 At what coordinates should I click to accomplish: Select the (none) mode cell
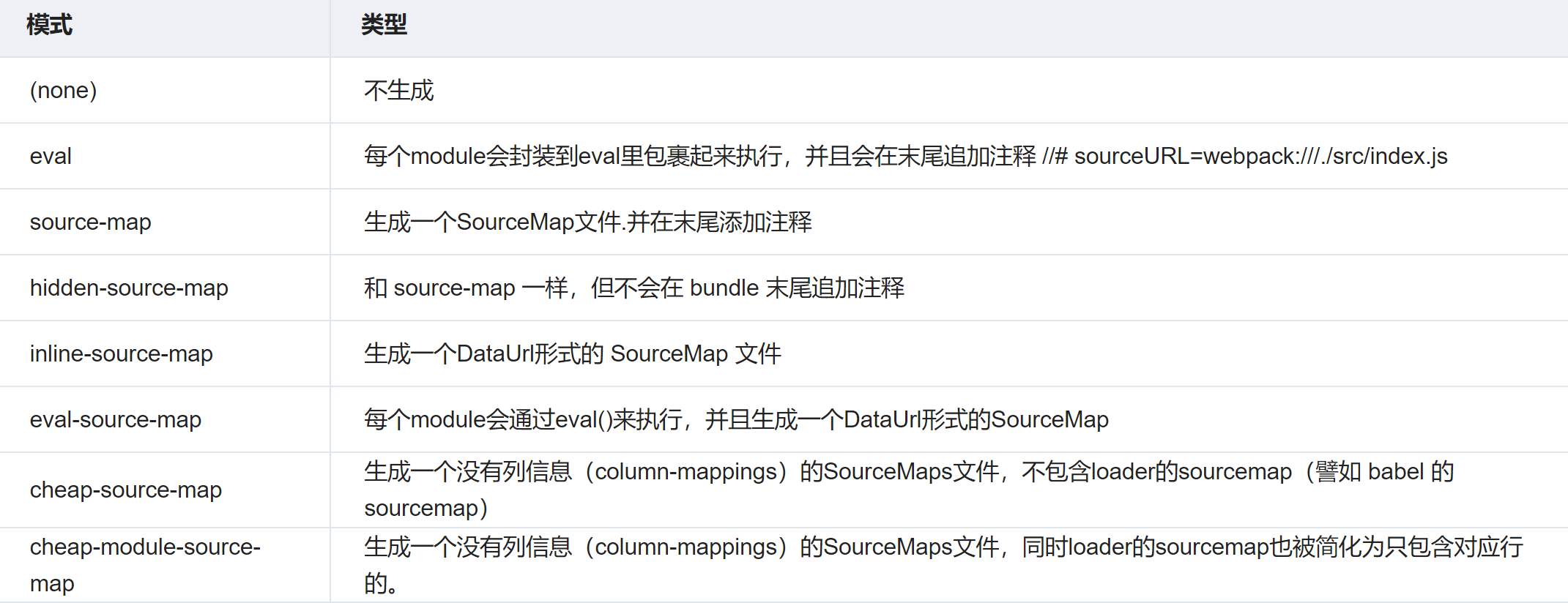[x=165, y=90]
